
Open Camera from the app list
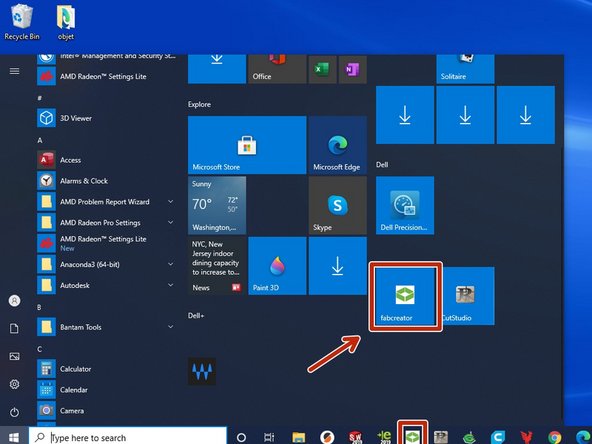tap(106, 410)
